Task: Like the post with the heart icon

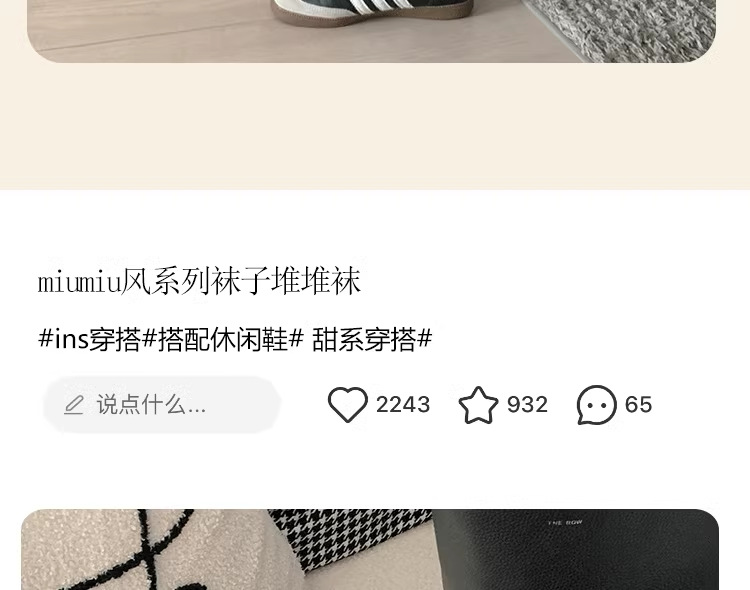Action: click(x=348, y=405)
